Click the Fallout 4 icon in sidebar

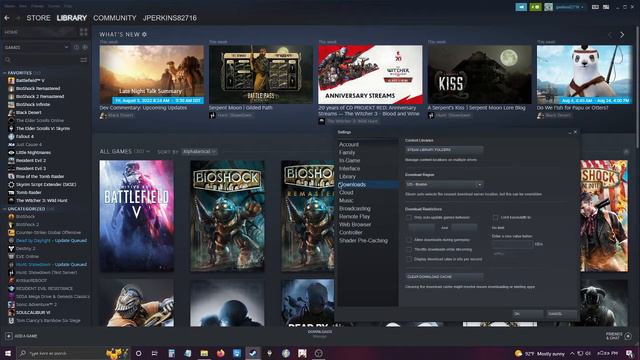click(x=11, y=136)
